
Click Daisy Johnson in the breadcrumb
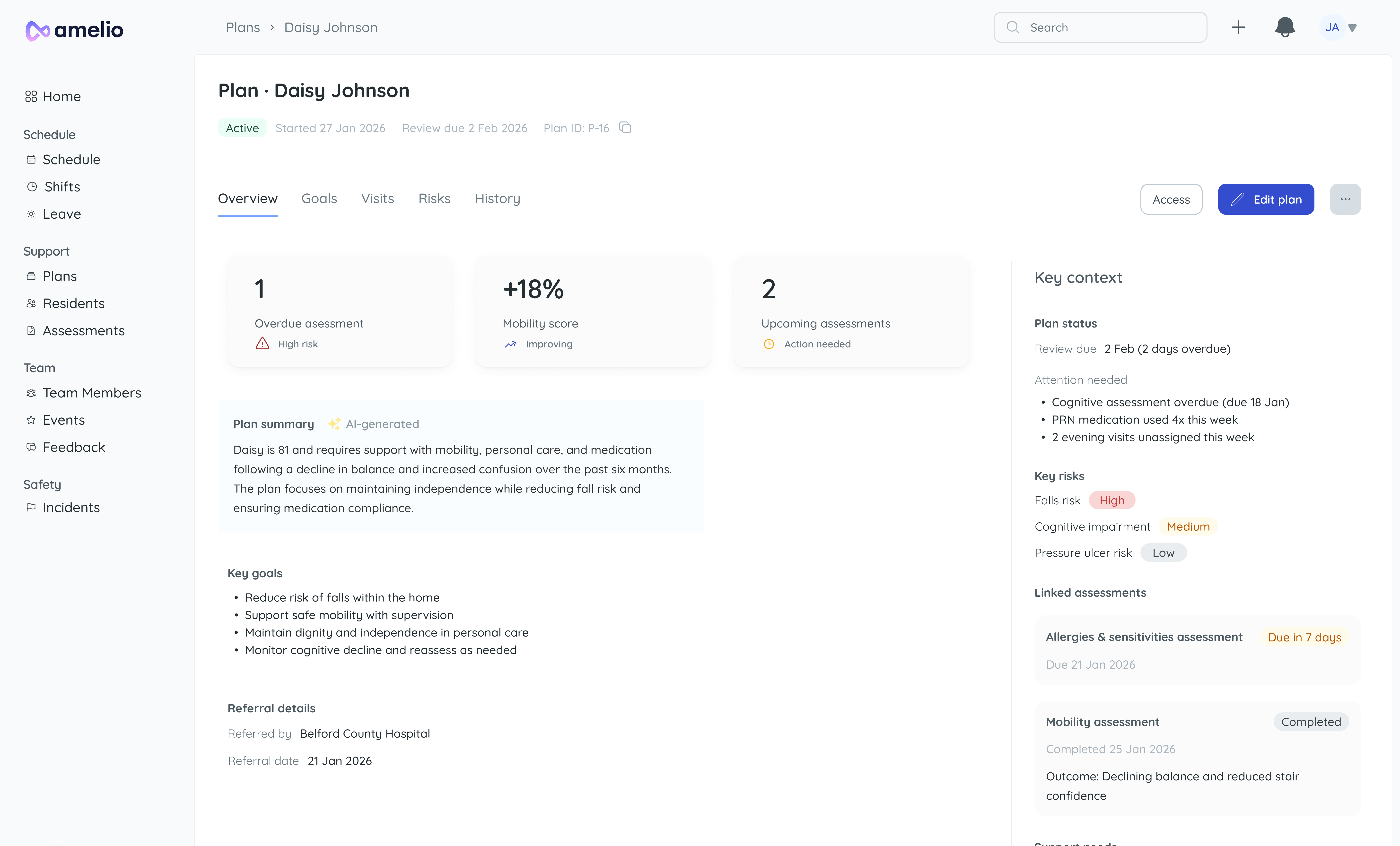(x=331, y=27)
